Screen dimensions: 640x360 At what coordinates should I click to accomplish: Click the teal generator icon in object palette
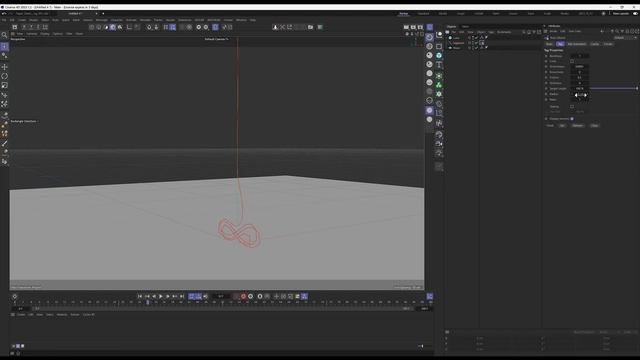pos(439,55)
